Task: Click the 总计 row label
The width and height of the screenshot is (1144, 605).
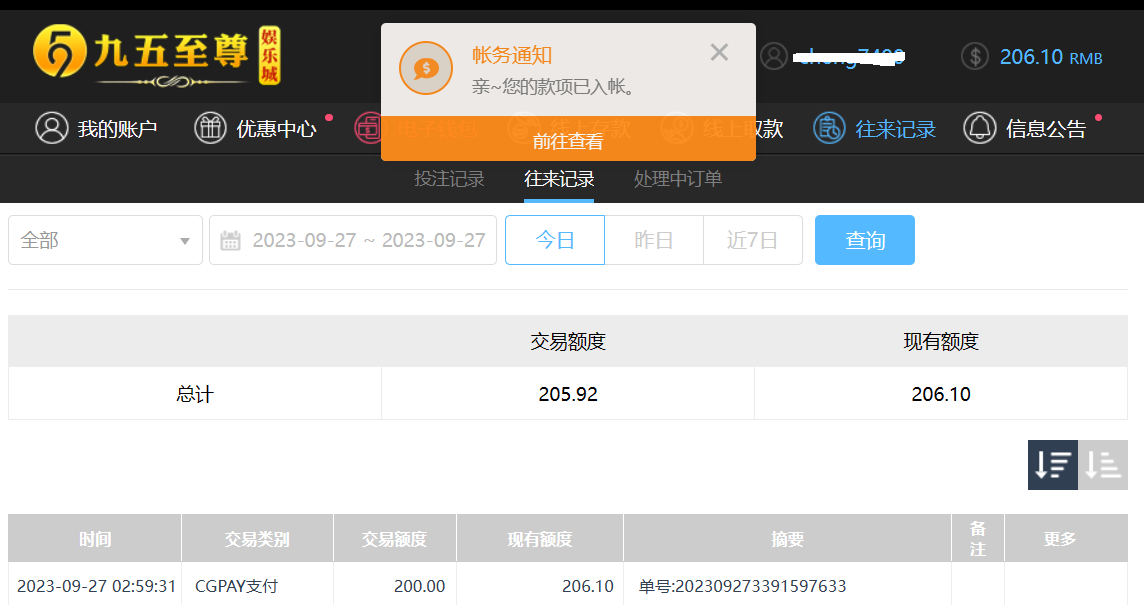Action: pyautogui.click(x=195, y=394)
